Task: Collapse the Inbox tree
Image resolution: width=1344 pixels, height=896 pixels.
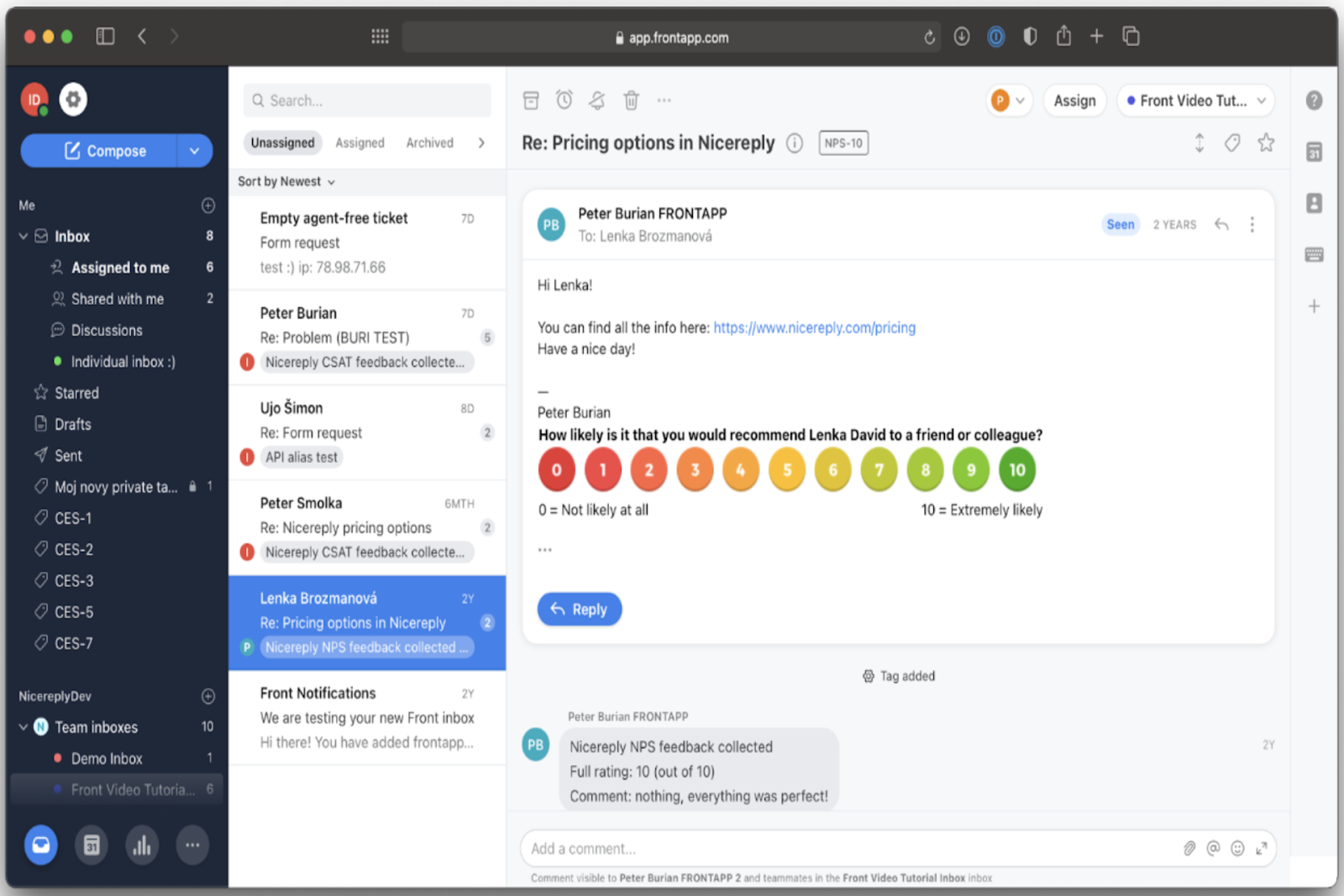Action: 24,237
